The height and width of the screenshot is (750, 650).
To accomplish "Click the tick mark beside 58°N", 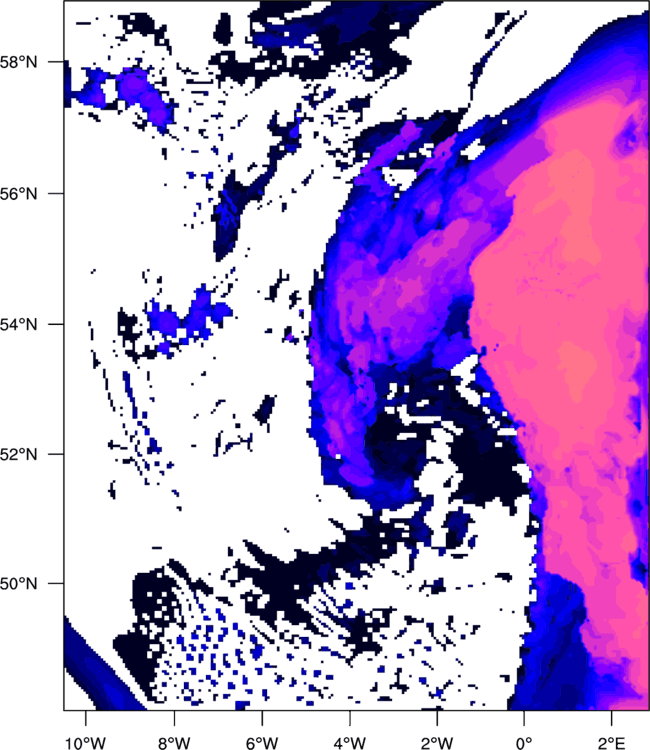I will 55,62.
